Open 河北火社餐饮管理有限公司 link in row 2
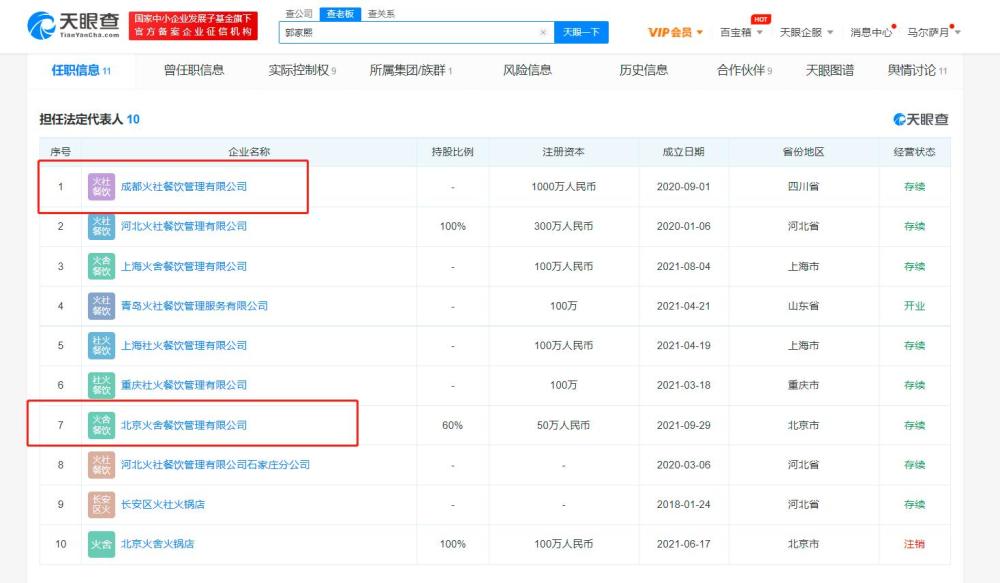 pos(184,226)
